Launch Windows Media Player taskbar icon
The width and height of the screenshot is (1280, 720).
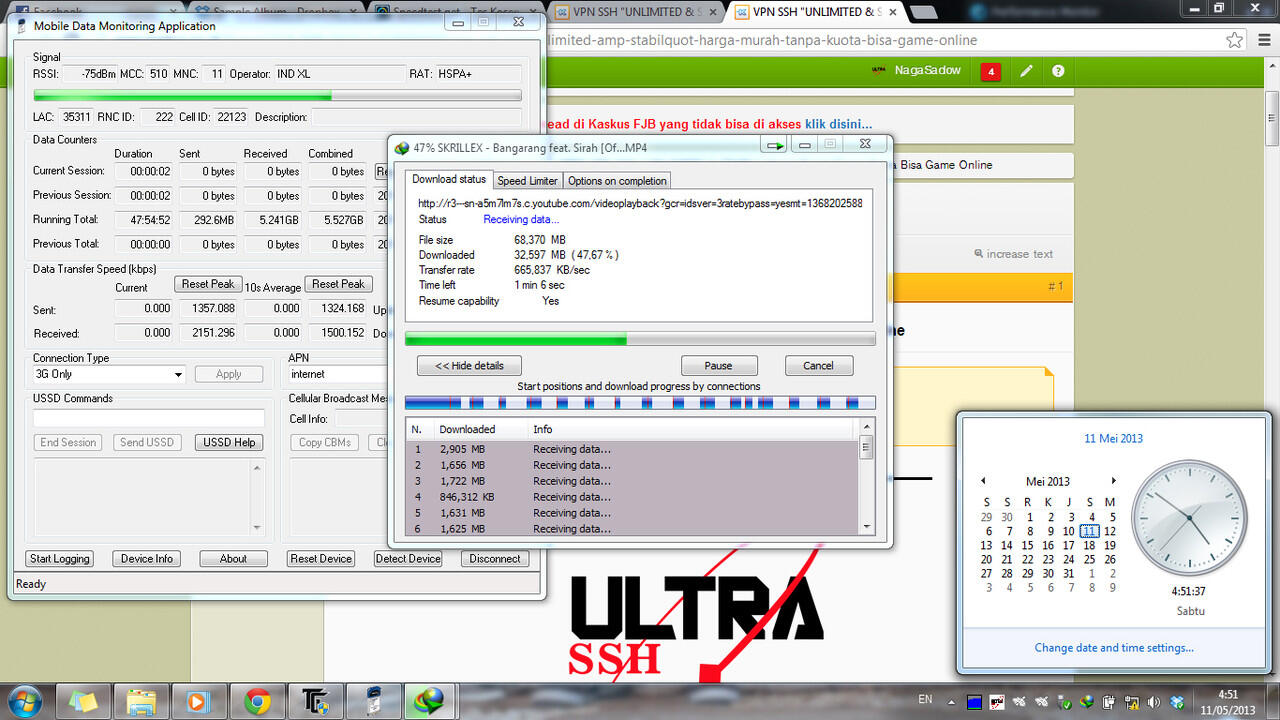point(199,701)
